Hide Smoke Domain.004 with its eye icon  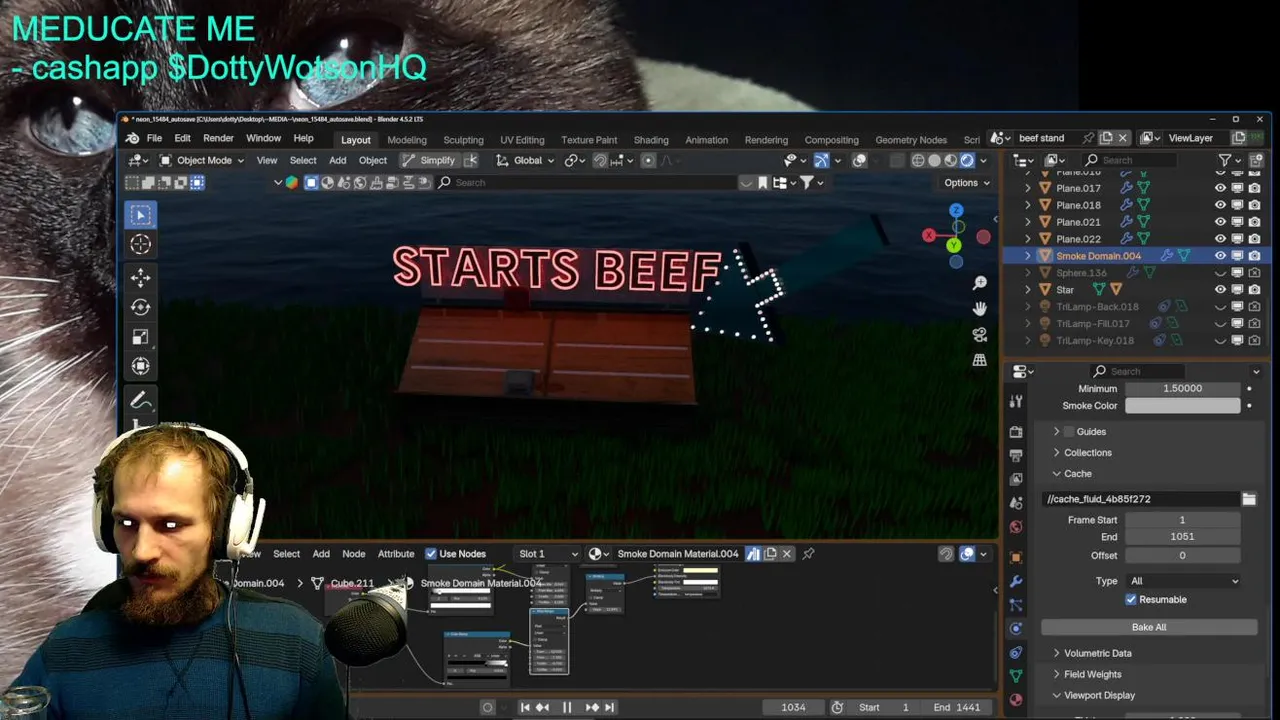1220,256
